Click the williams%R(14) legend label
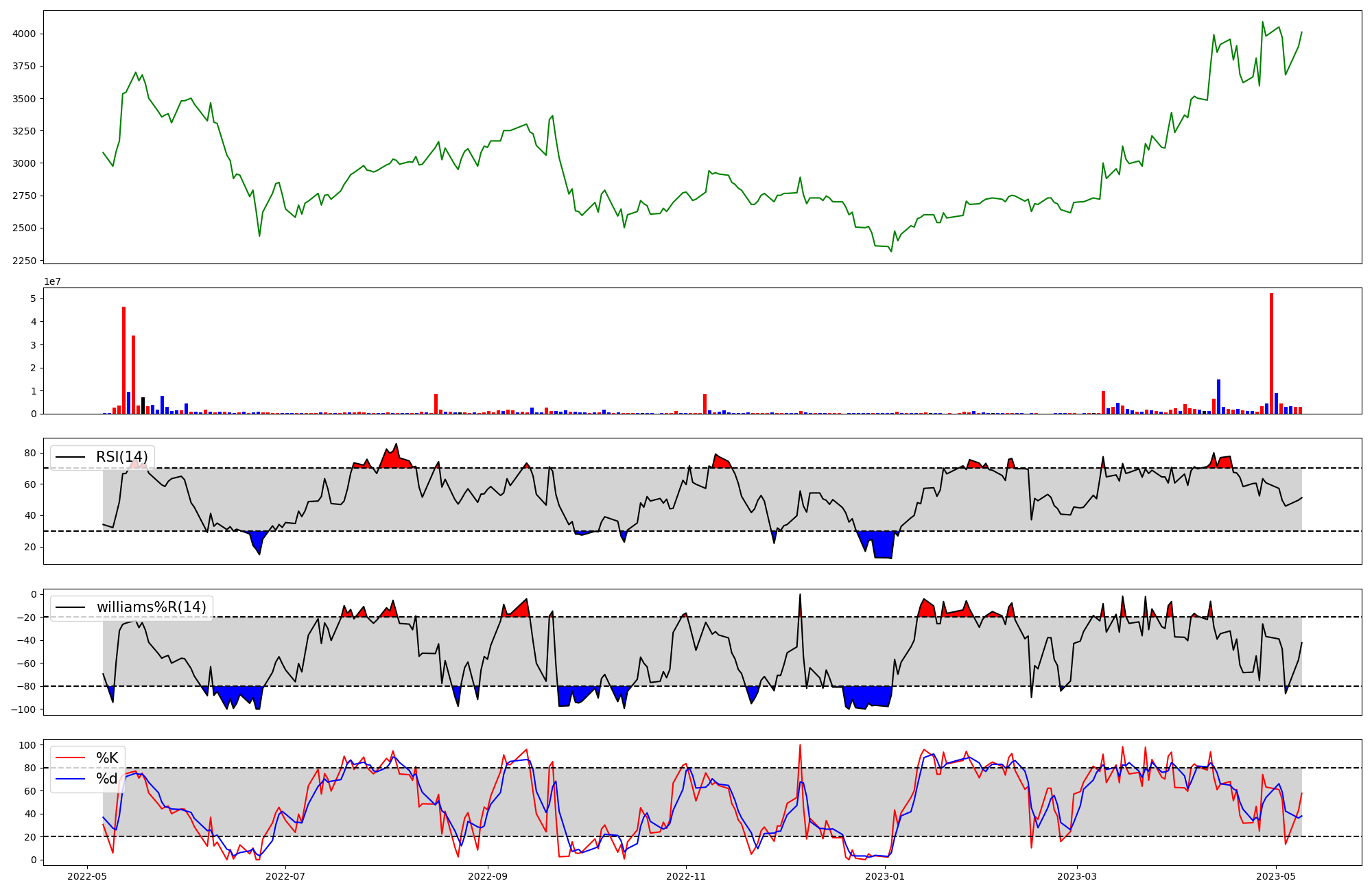1372x892 pixels. click(151, 607)
